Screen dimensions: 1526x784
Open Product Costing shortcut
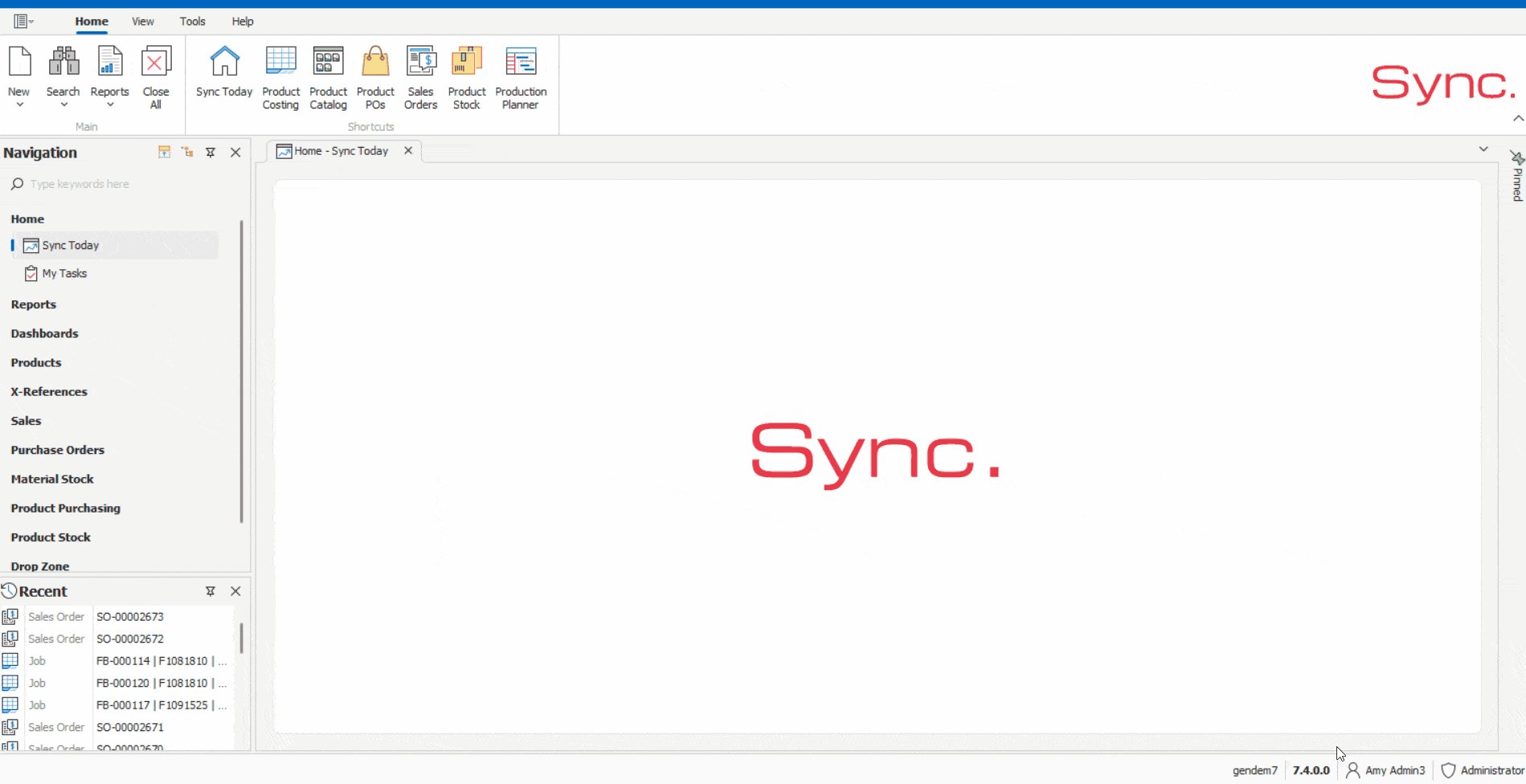point(280,77)
